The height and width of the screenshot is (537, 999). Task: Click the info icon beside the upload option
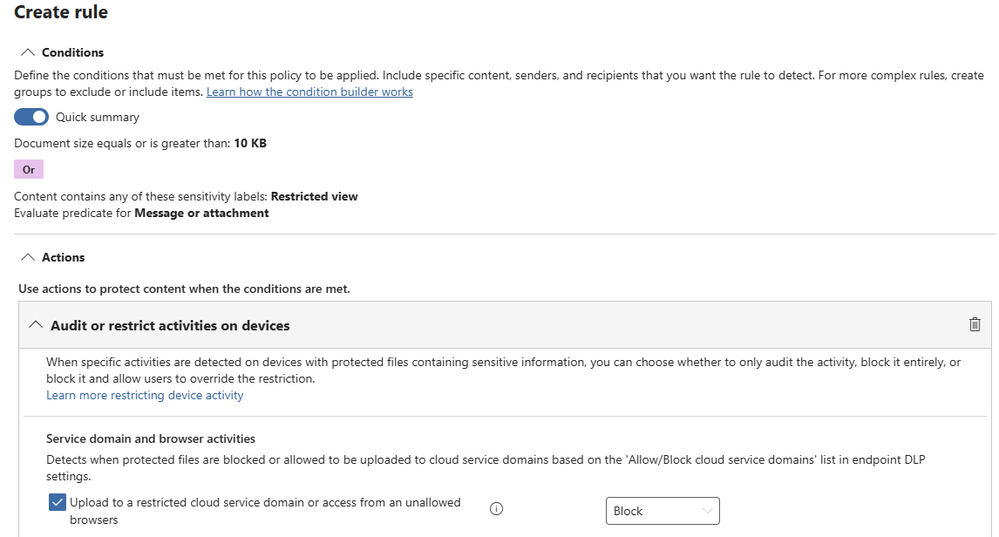[496, 509]
